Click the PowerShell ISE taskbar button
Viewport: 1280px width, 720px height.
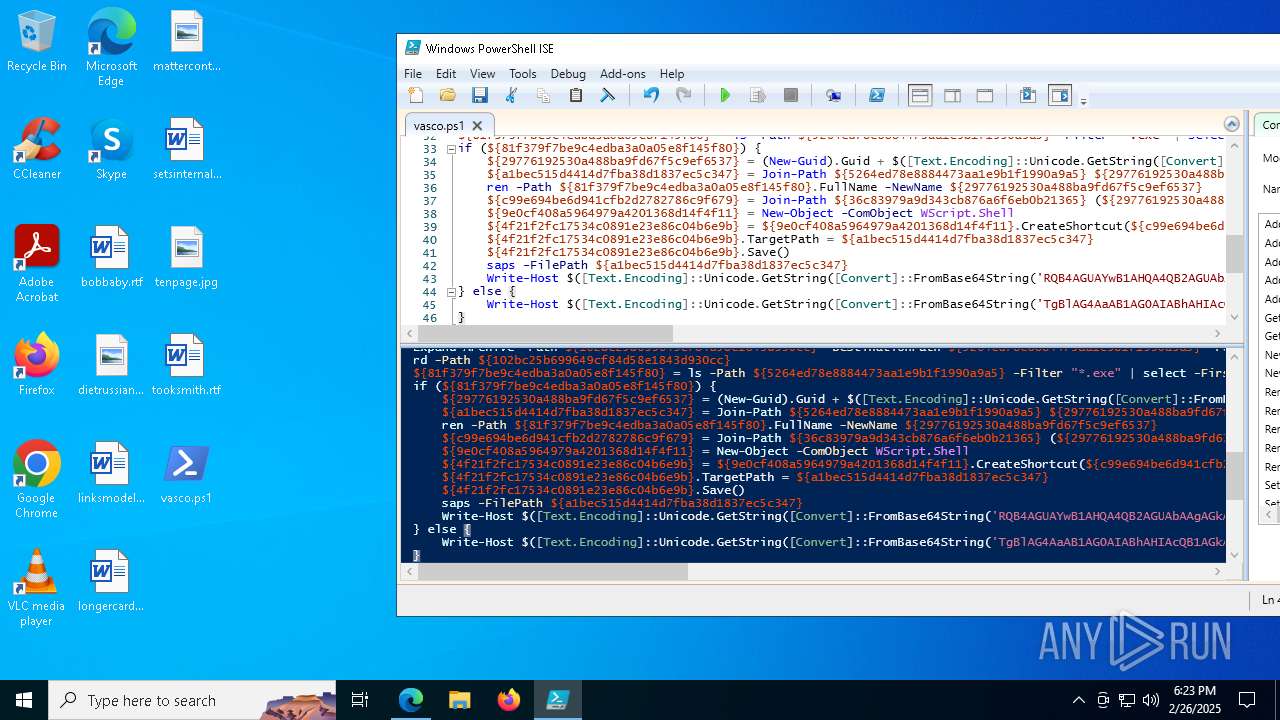[x=557, y=700]
